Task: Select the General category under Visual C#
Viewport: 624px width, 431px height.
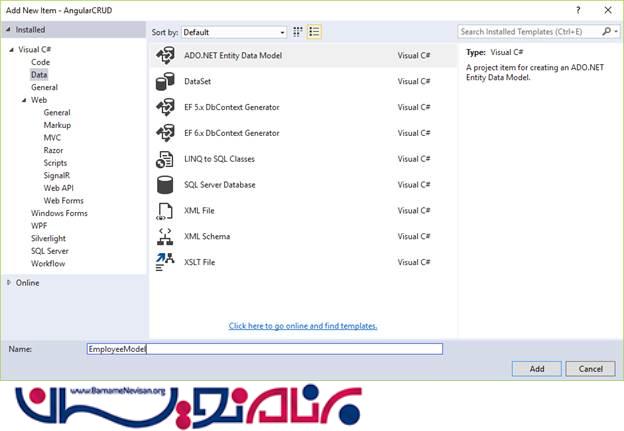Action: click(x=44, y=88)
